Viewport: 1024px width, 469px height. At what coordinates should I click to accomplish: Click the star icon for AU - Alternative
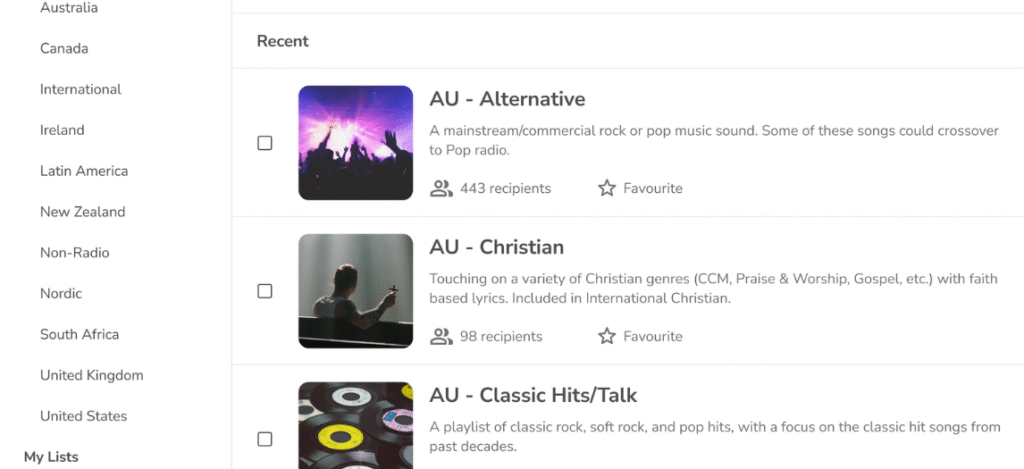point(607,188)
